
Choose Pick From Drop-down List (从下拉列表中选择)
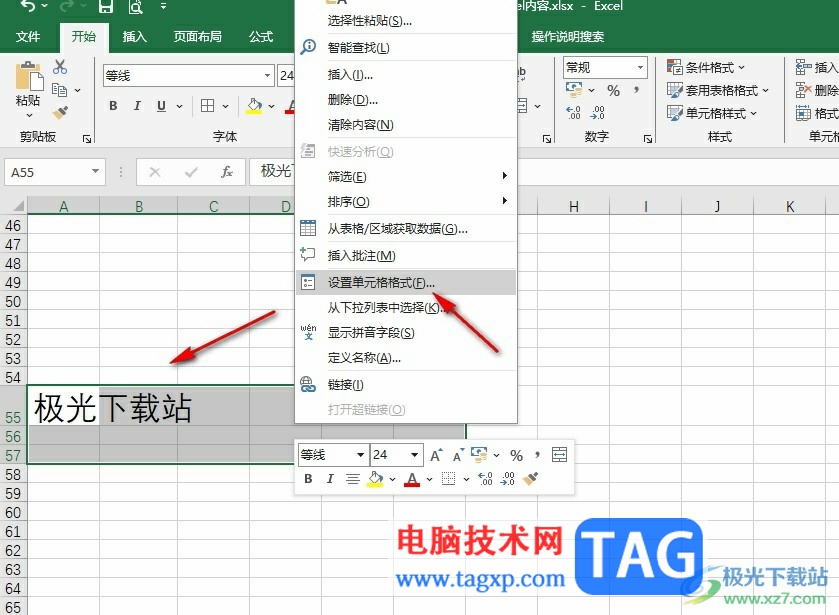click(x=406, y=307)
